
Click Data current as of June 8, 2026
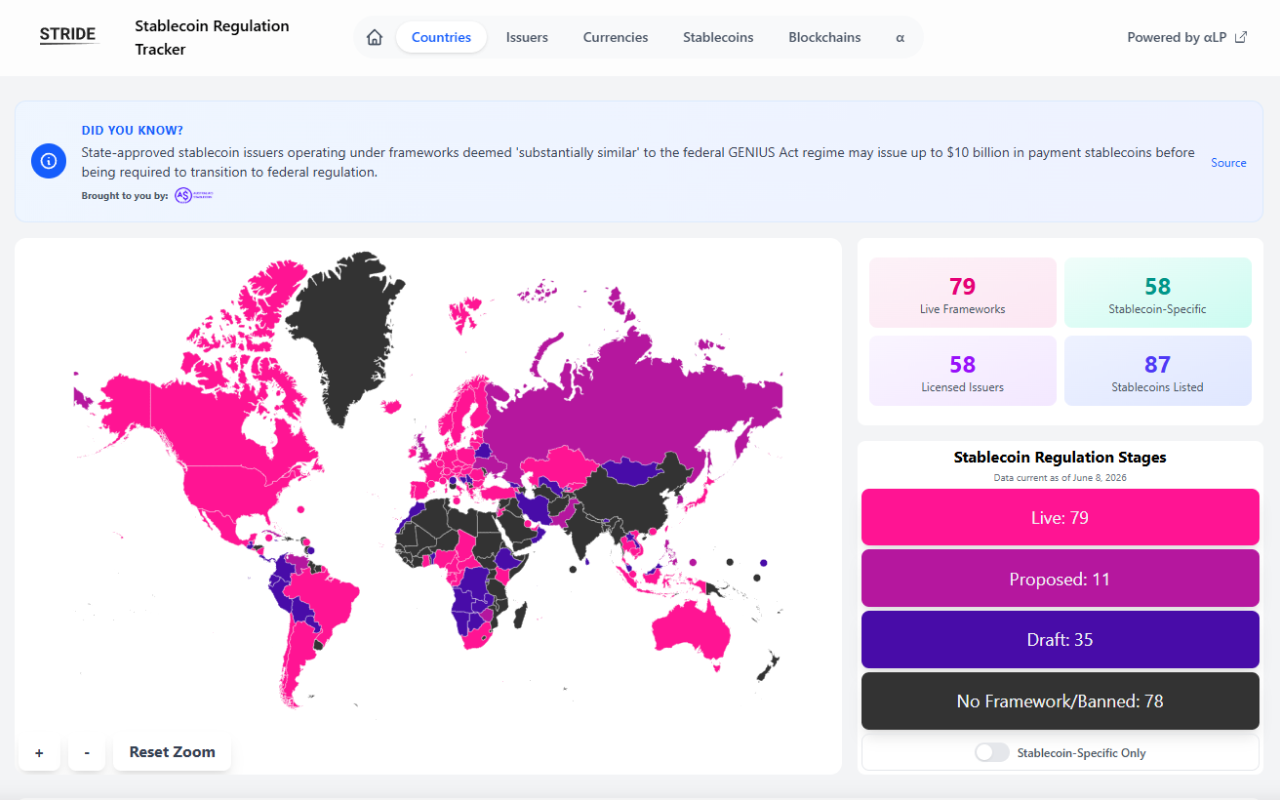click(x=1060, y=478)
